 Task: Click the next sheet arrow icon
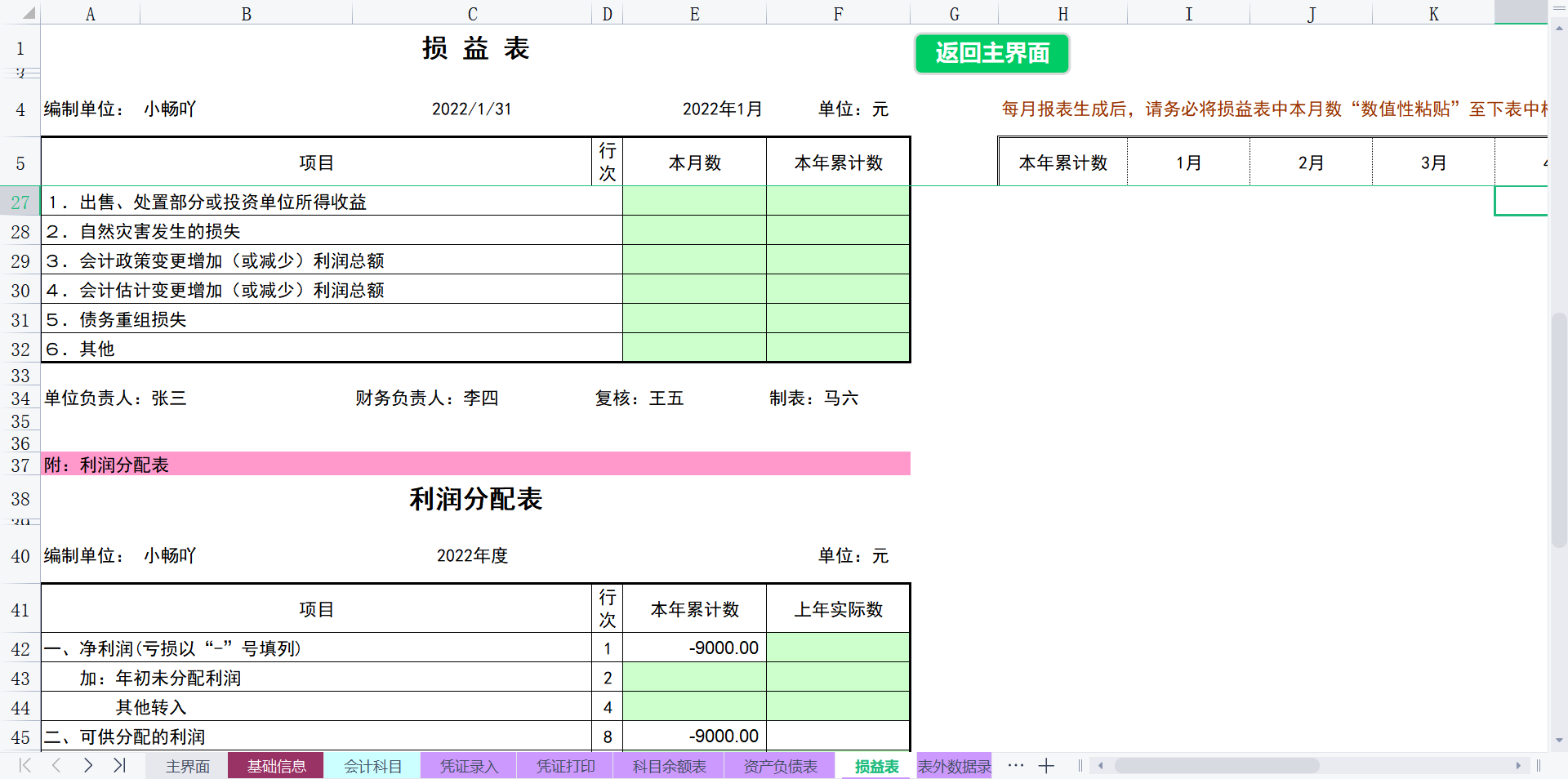coord(87,766)
